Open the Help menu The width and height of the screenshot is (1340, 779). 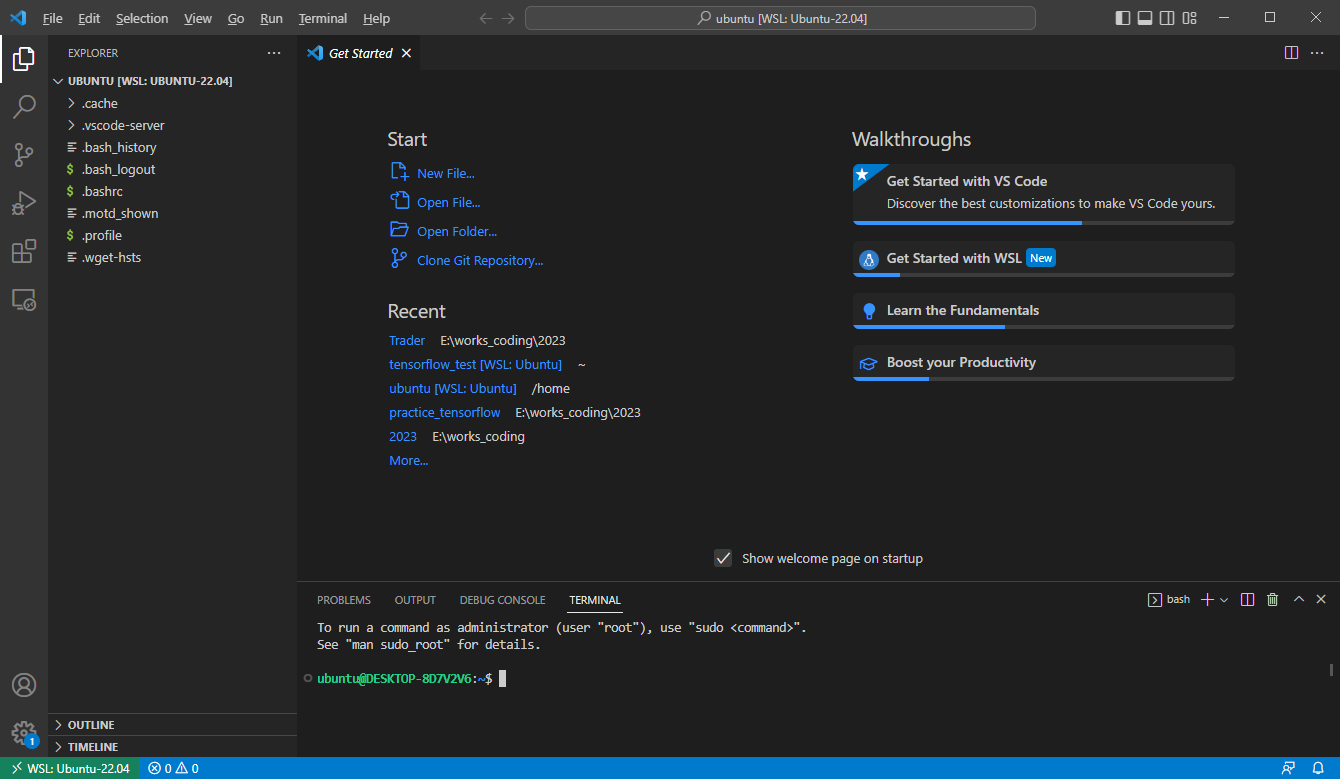click(x=376, y=18)
